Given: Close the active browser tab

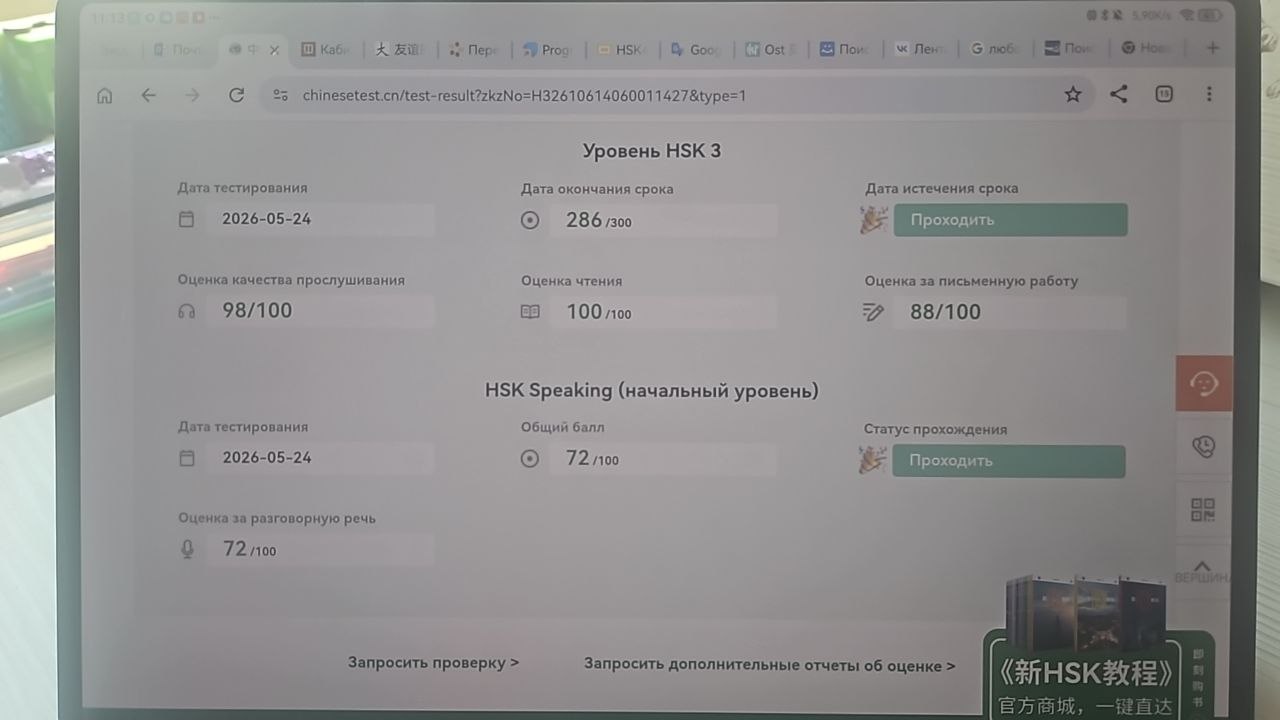Looking at the screenshot, I should click(274, 50).
